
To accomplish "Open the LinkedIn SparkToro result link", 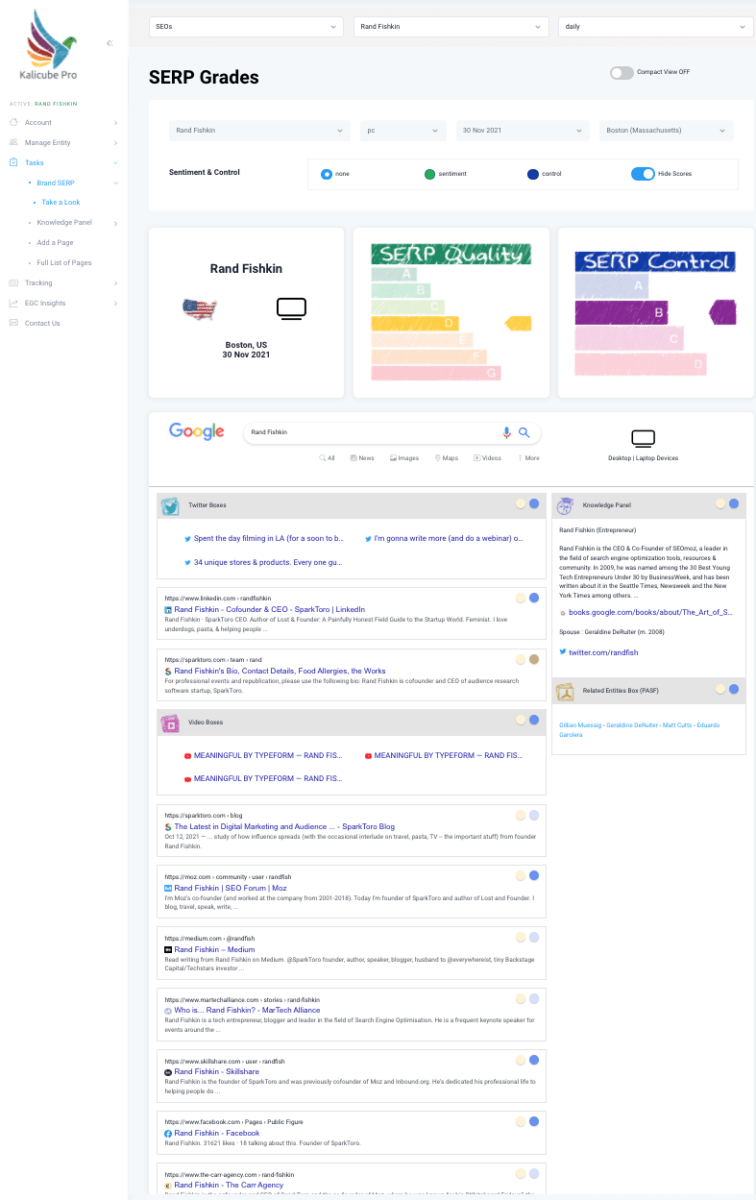I will (269, 609).
